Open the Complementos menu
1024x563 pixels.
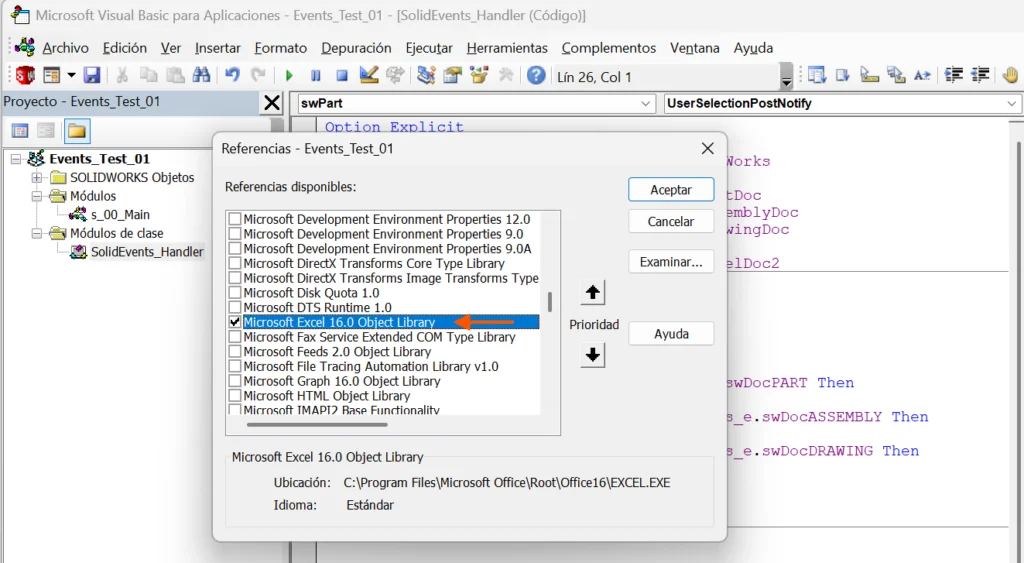pos(609,48)
